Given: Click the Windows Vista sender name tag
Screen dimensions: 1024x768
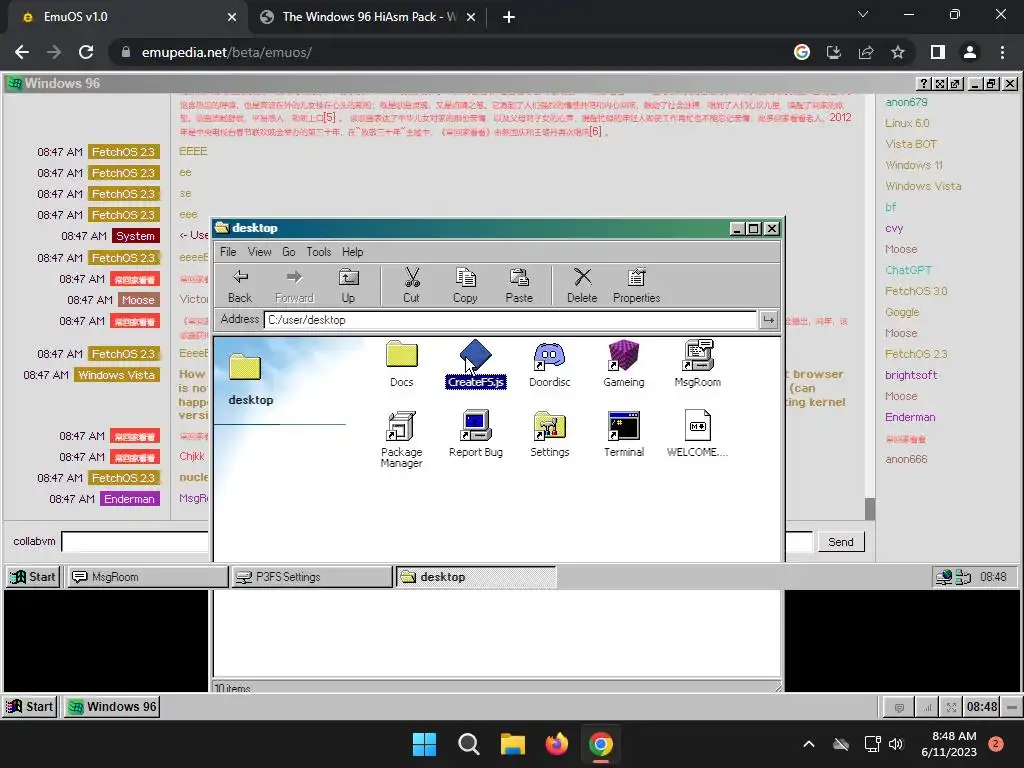Looking at the screenshot, I should point(116,375).
